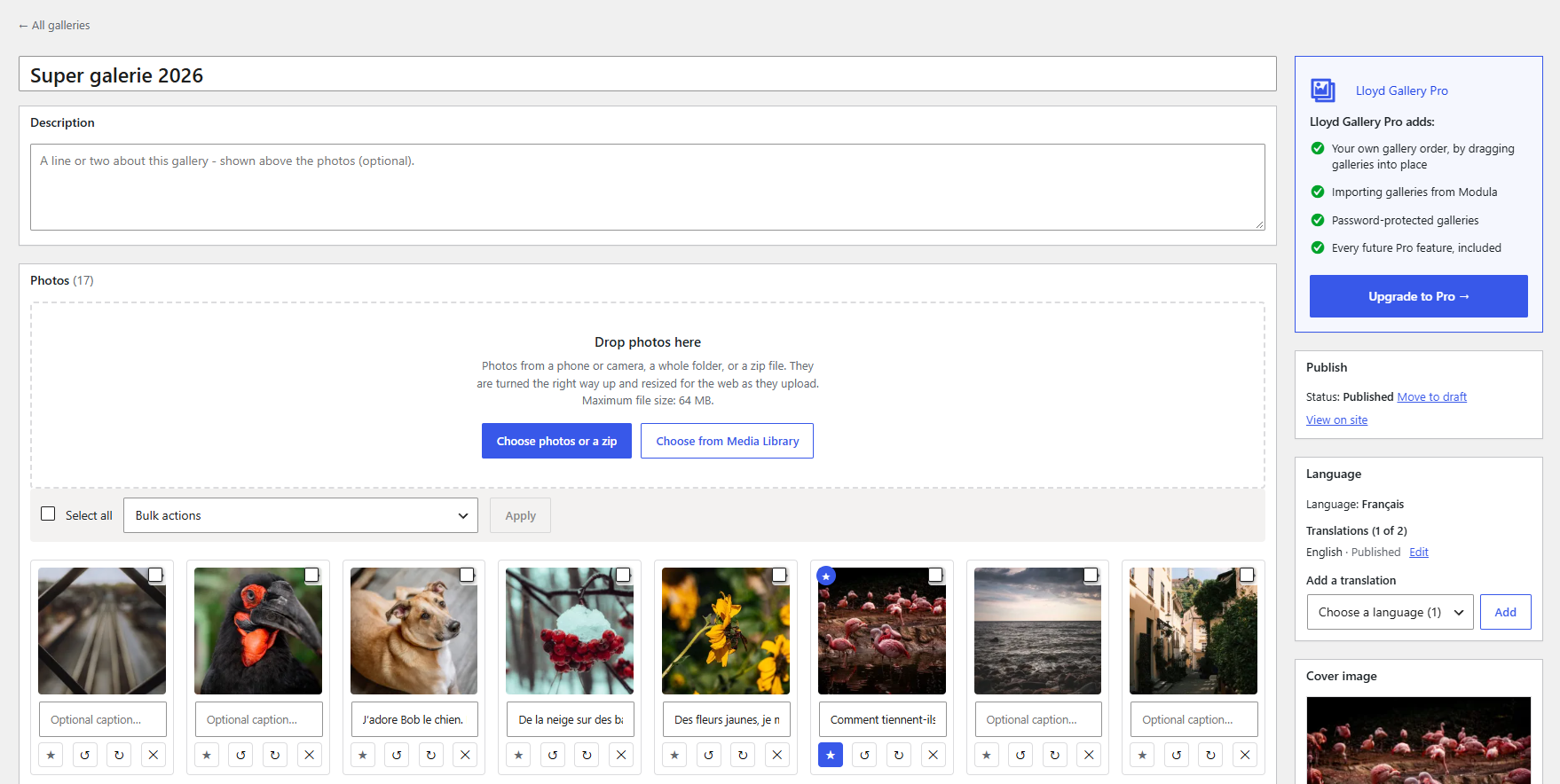1560x784 pixels.
Task: Delete the hornbill bird photo
Action: tap(310, 755)
